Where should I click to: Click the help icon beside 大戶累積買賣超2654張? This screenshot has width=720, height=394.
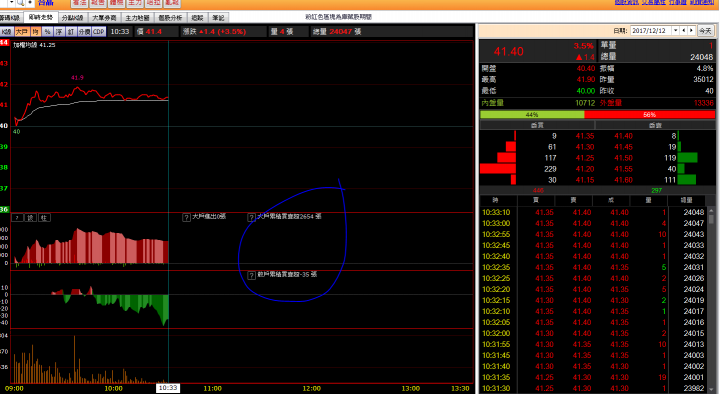coord(252,217)
